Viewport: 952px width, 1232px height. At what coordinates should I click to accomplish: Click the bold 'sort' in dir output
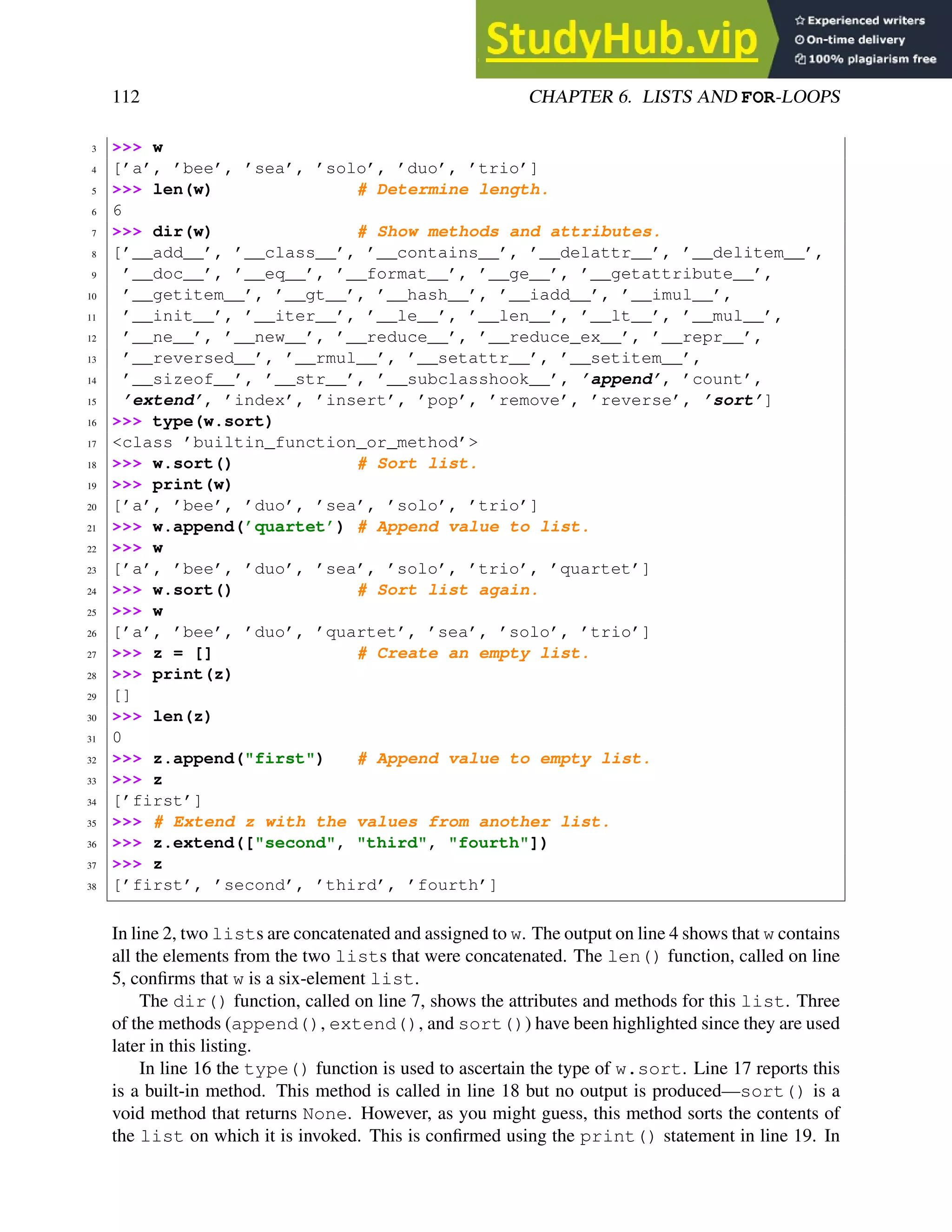(733, 400)
